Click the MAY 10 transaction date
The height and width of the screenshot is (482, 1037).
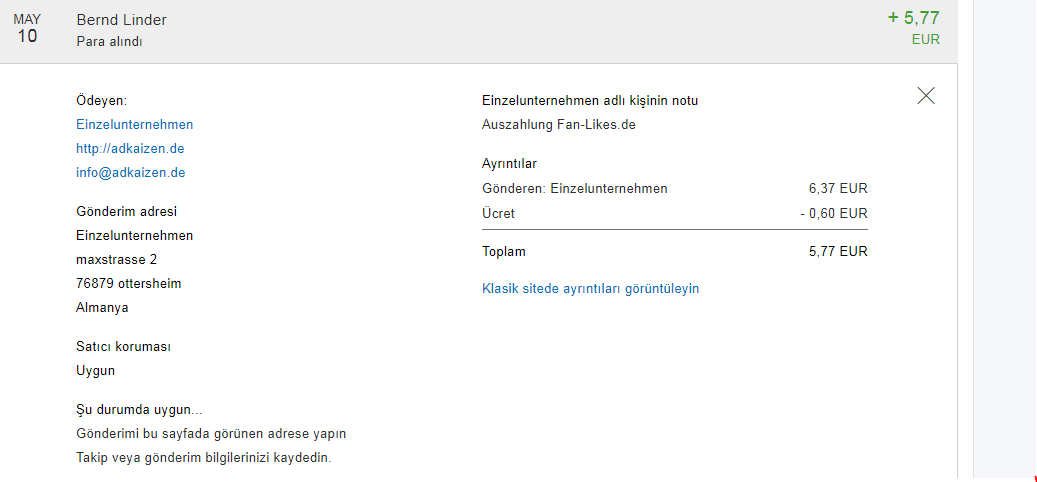pos(27,29)
